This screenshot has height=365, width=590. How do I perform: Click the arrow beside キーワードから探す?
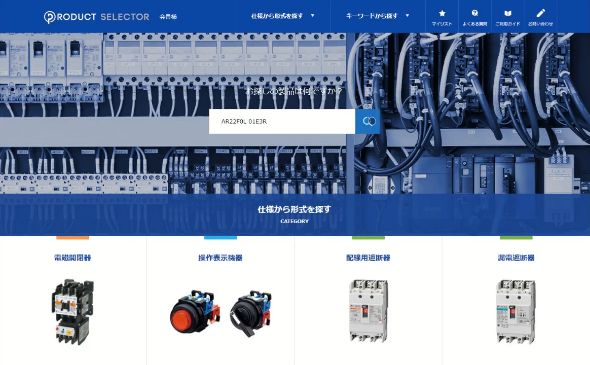[x=407, y=16]
